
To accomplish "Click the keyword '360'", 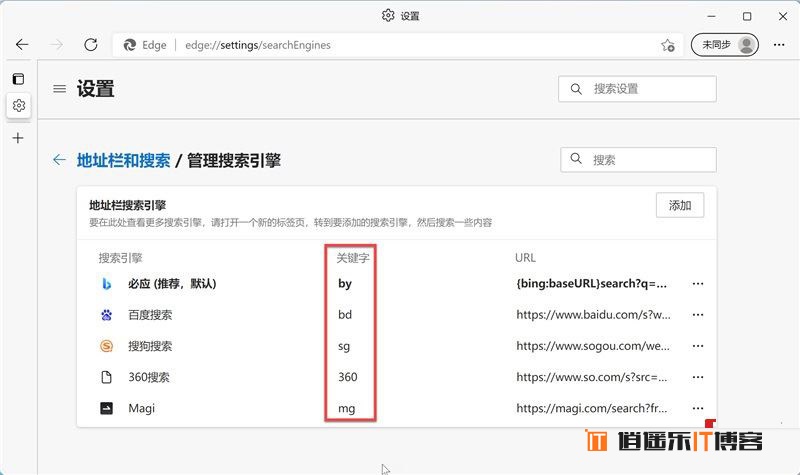I will pyautogui.click(x=347, y=377).
